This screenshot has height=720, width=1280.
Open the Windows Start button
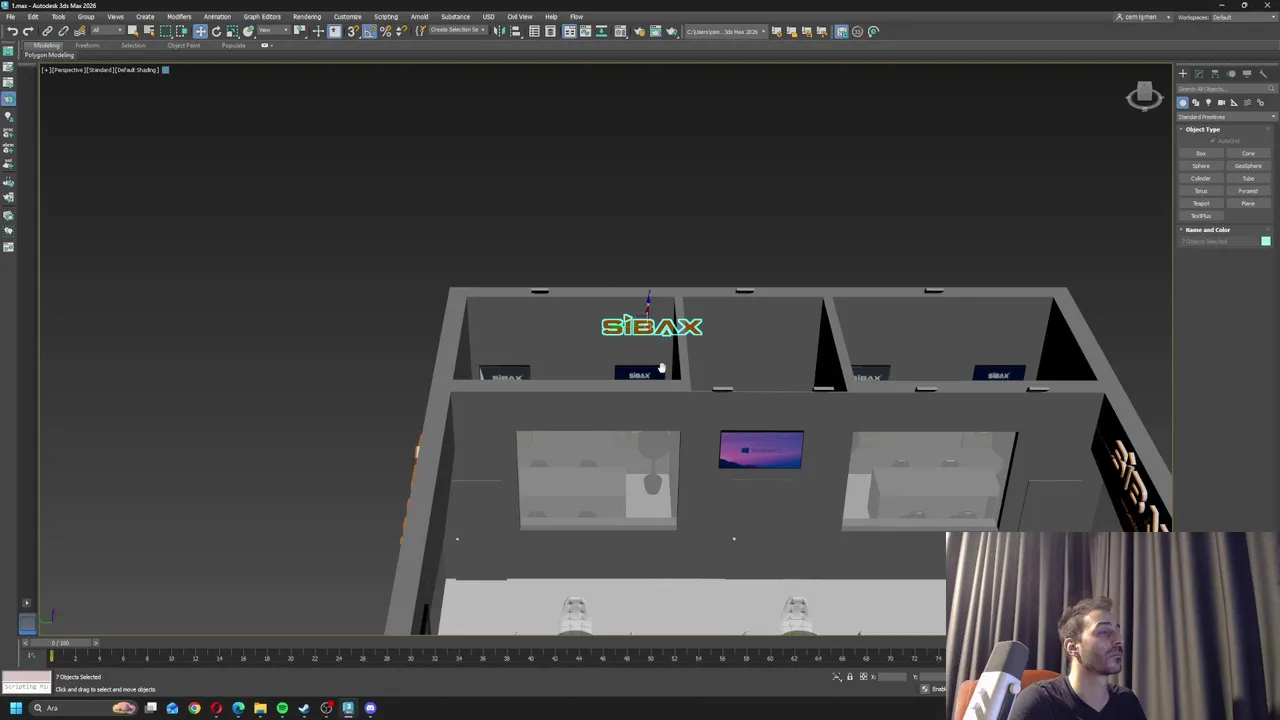(16, 708)
